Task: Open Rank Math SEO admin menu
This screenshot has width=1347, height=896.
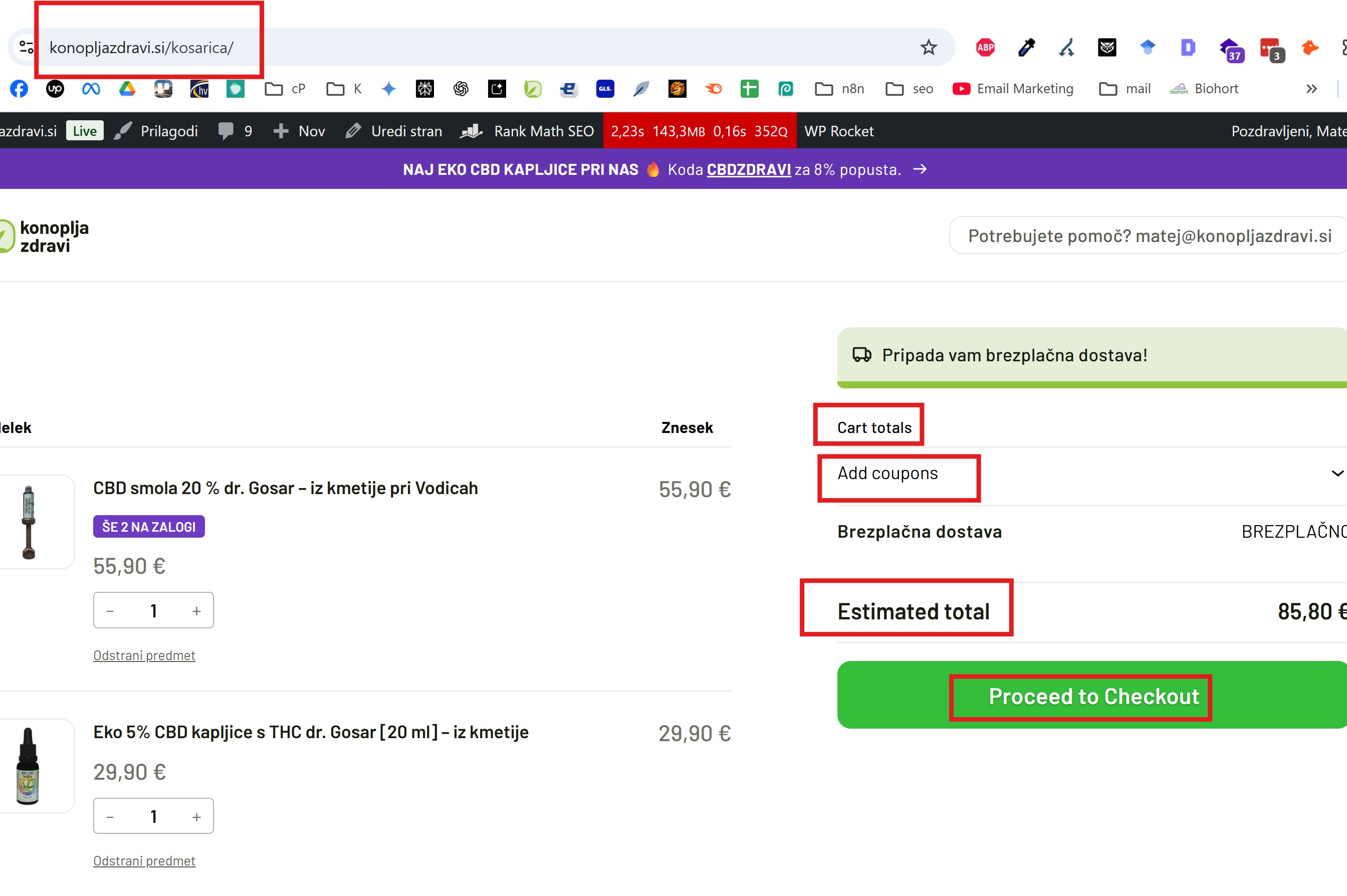Action: tap(527, 131)
